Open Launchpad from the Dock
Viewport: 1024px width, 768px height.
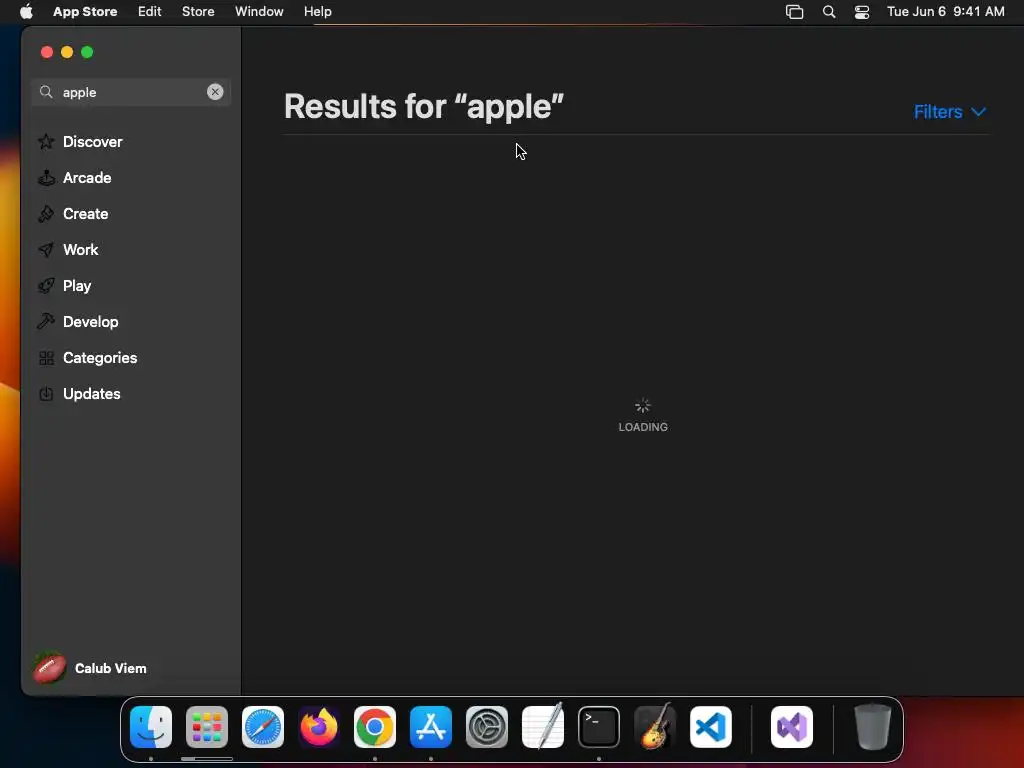click(x=207, y=727)
